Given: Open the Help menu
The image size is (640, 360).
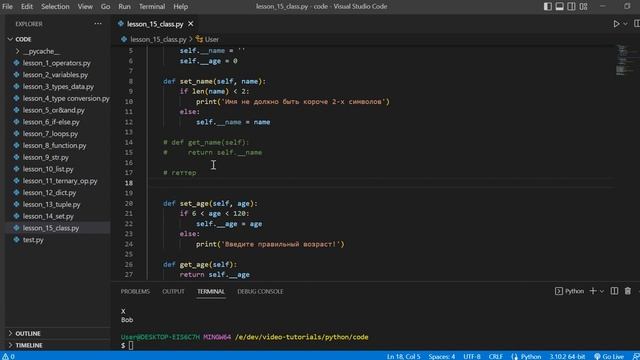Looking at the screenshot, I should 180,7.
